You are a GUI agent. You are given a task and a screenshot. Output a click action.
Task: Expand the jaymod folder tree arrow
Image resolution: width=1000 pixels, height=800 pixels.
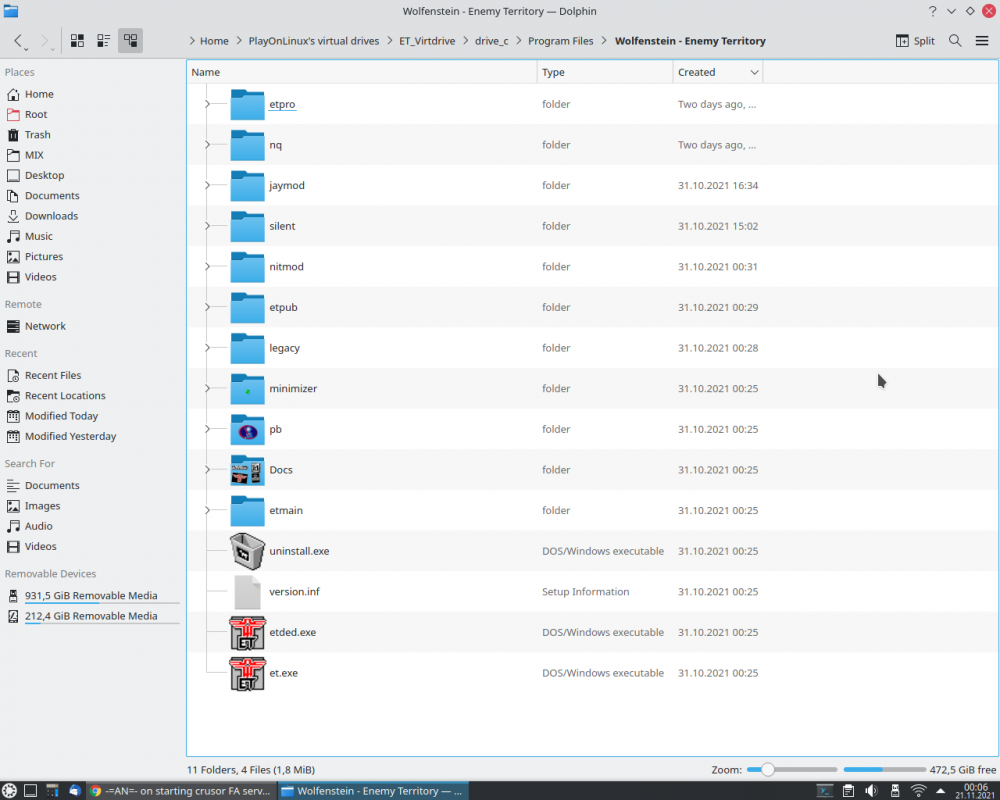click(x=207, y=185)
